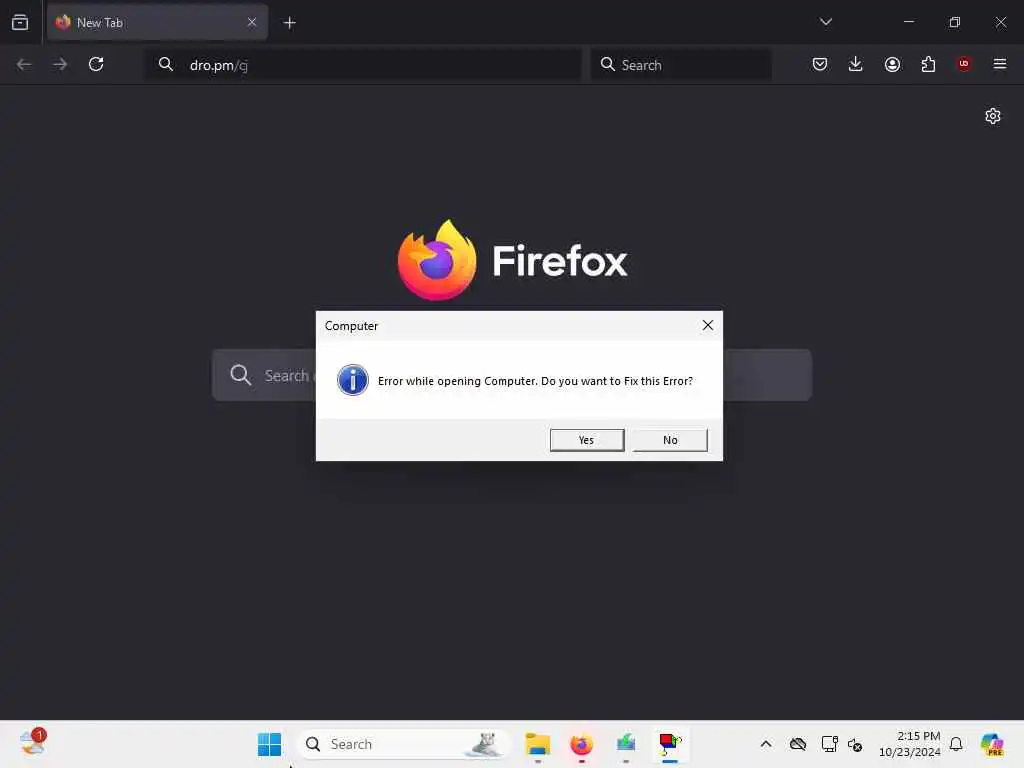Open new tab page personalize gear

coord(993,116)
